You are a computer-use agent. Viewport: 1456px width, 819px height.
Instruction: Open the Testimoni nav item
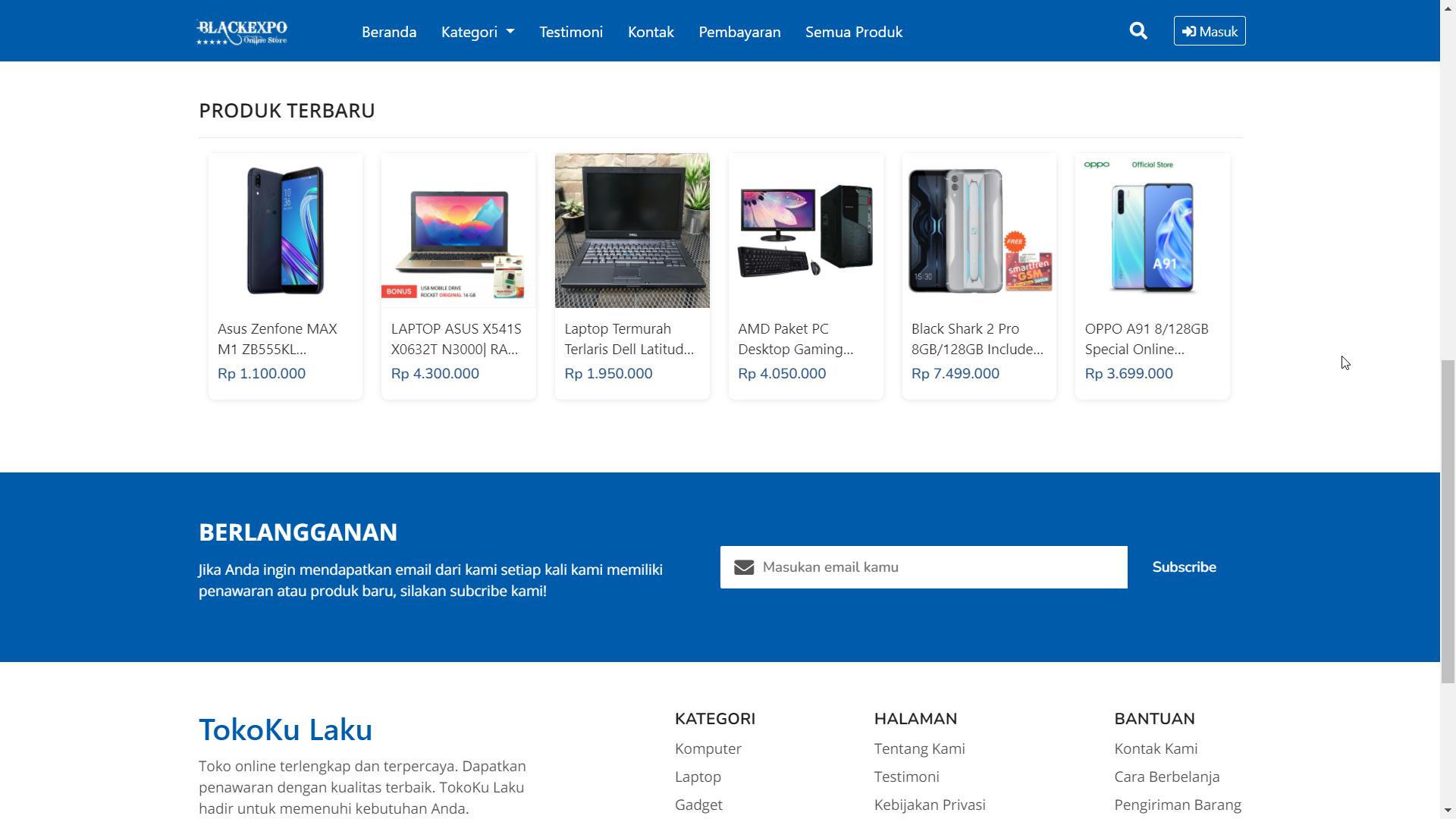571,32
